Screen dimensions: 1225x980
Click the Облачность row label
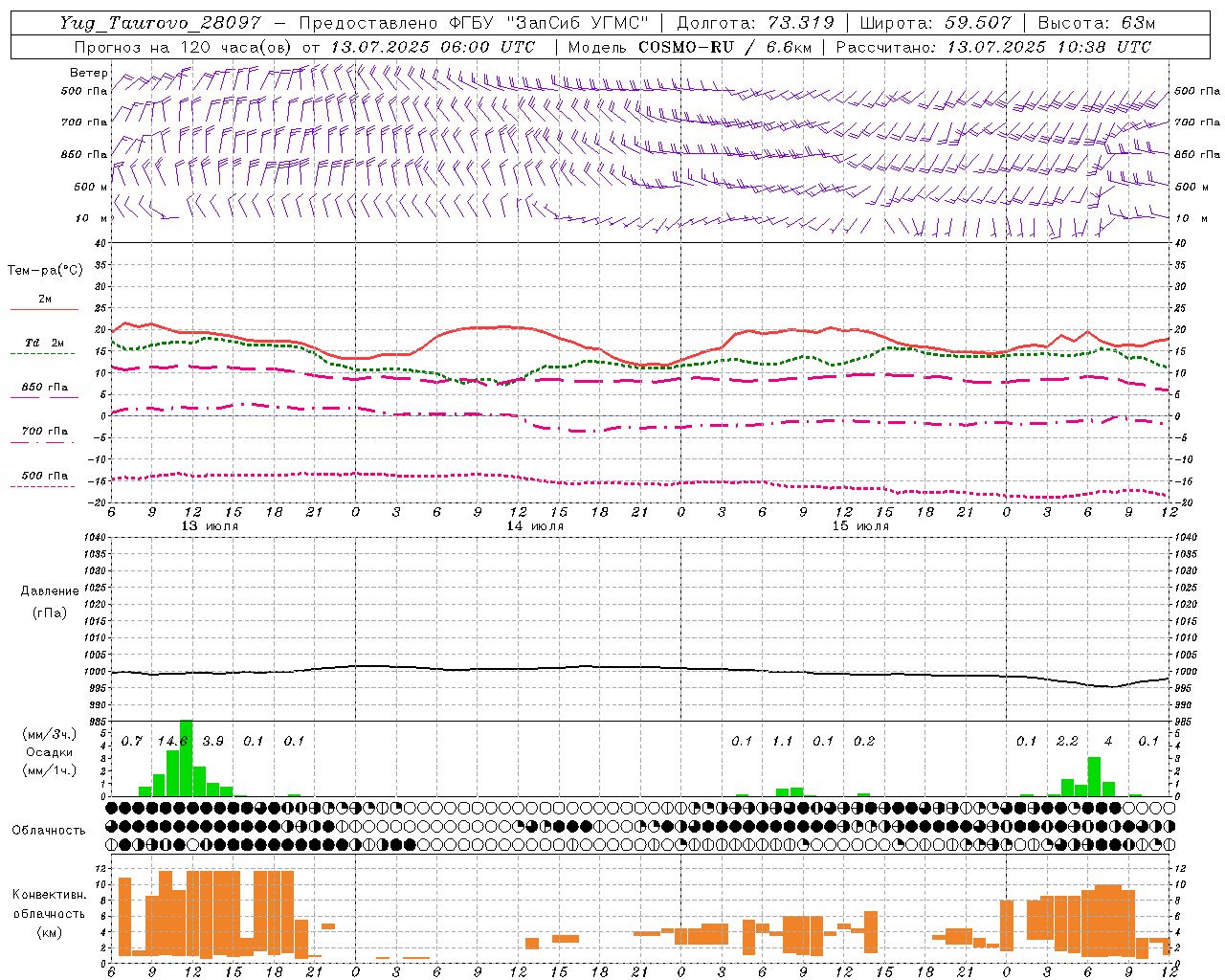49,831
